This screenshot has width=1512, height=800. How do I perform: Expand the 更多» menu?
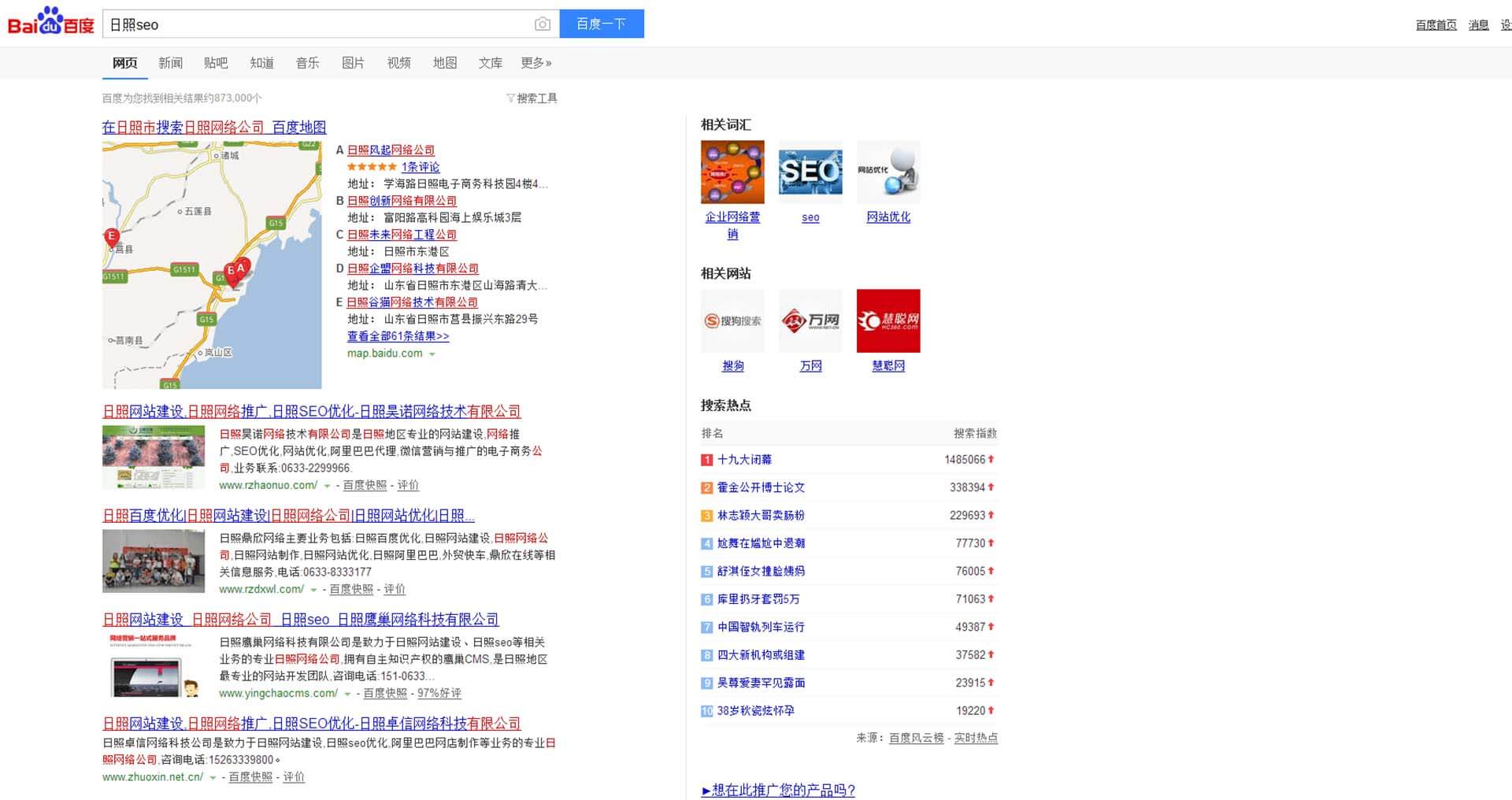click(536, 63)
